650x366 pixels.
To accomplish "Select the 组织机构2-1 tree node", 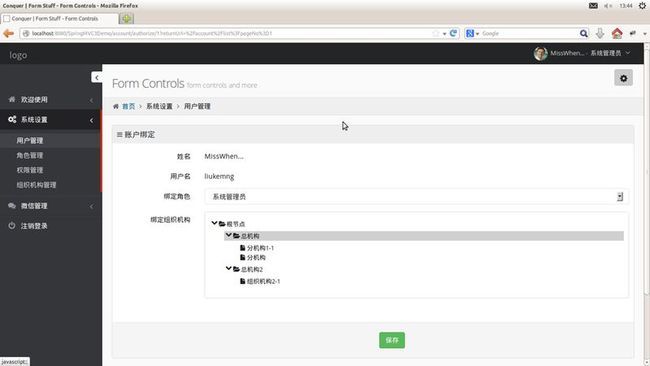I will [x=264, y=281].
